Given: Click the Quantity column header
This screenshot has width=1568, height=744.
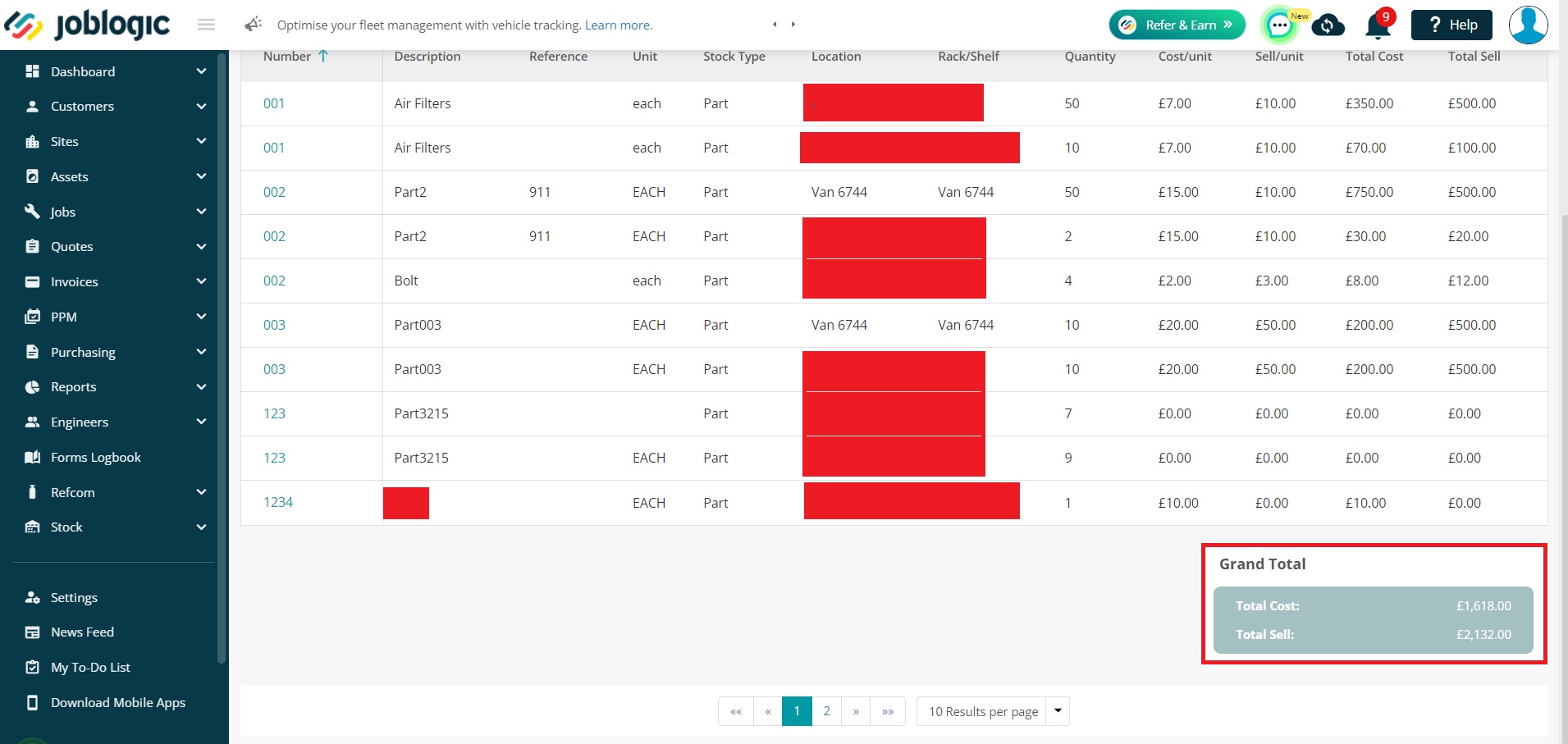Looking at the screenshot, I should click(1090, 57).
